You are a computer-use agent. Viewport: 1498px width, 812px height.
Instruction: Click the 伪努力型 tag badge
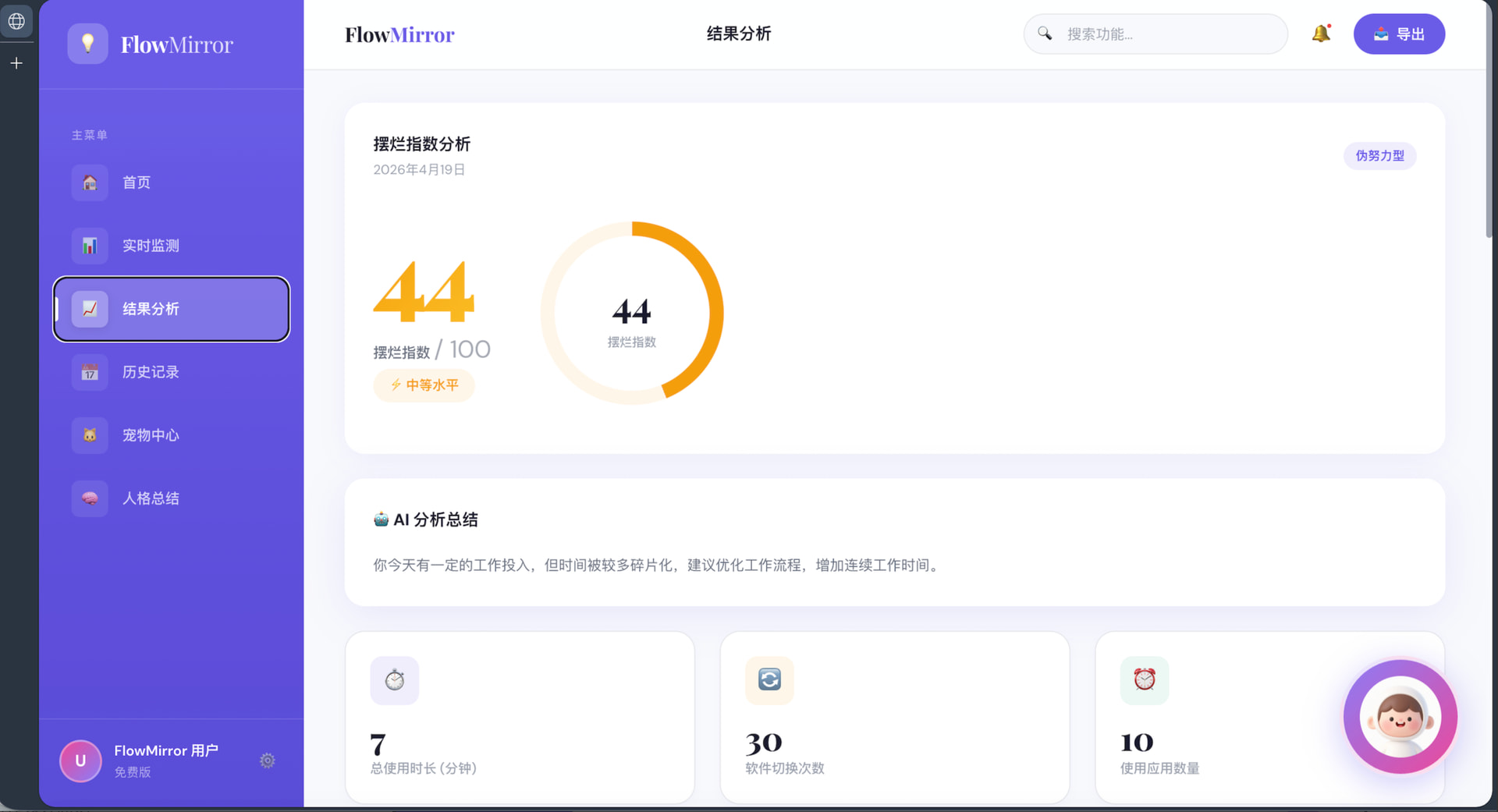[1379, 156]
